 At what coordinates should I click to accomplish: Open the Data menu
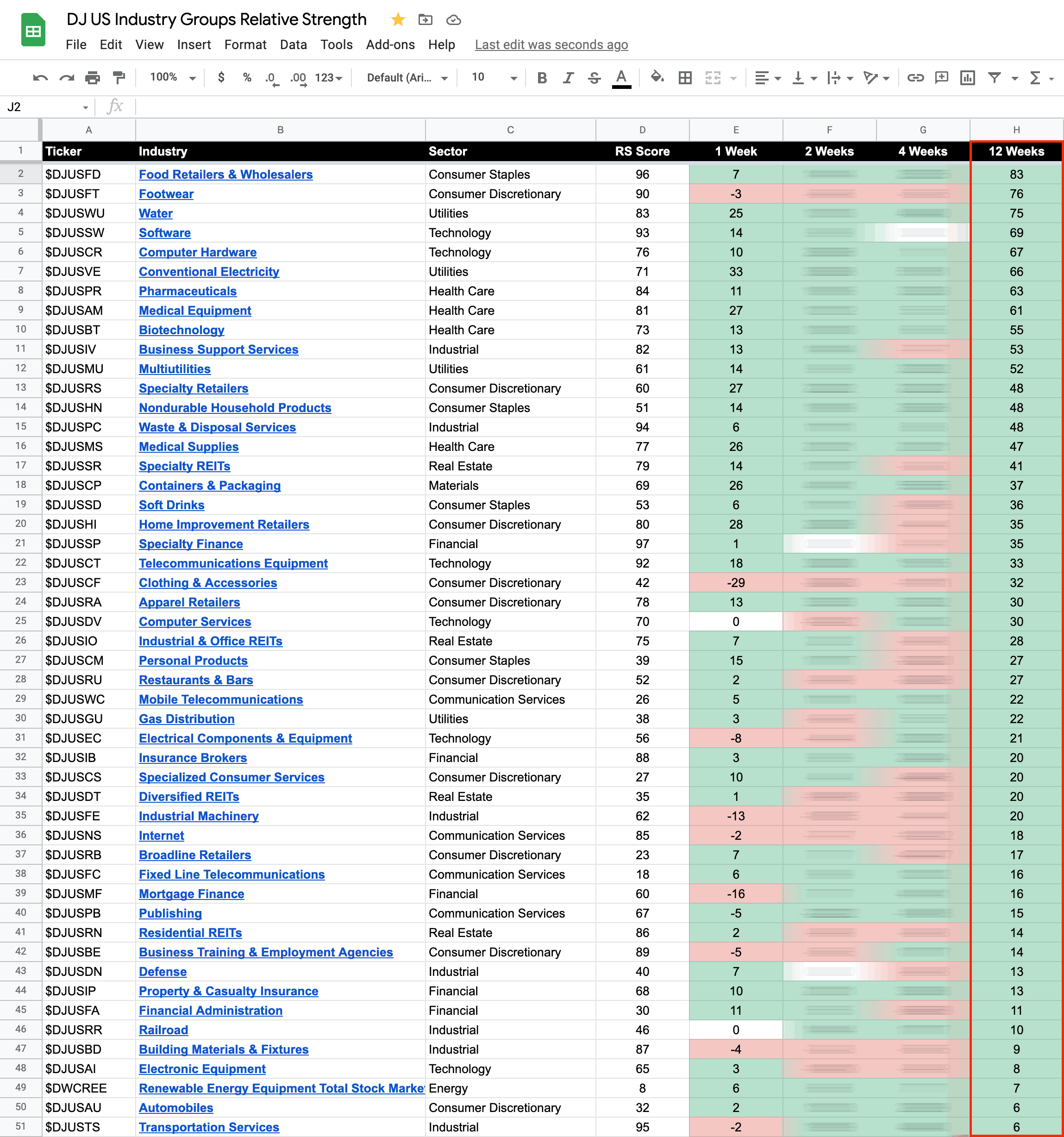(x=294, y=44)
